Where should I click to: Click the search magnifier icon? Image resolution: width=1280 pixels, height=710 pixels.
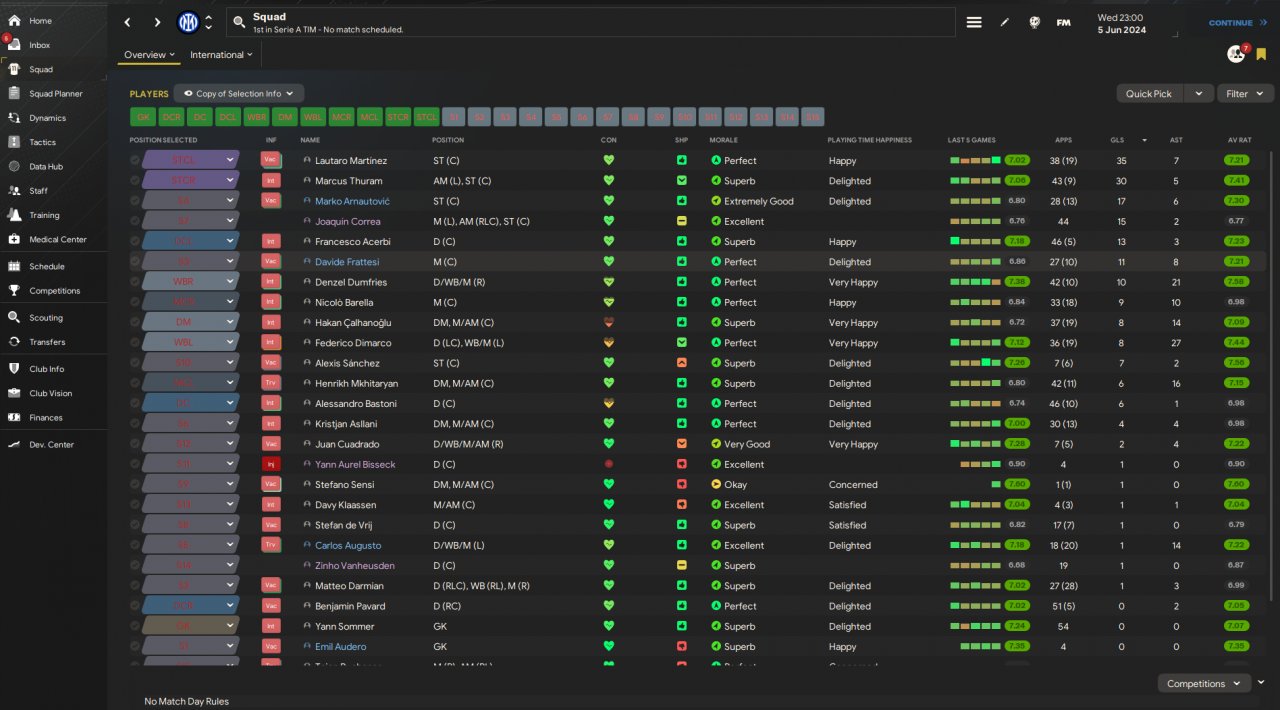239,22
